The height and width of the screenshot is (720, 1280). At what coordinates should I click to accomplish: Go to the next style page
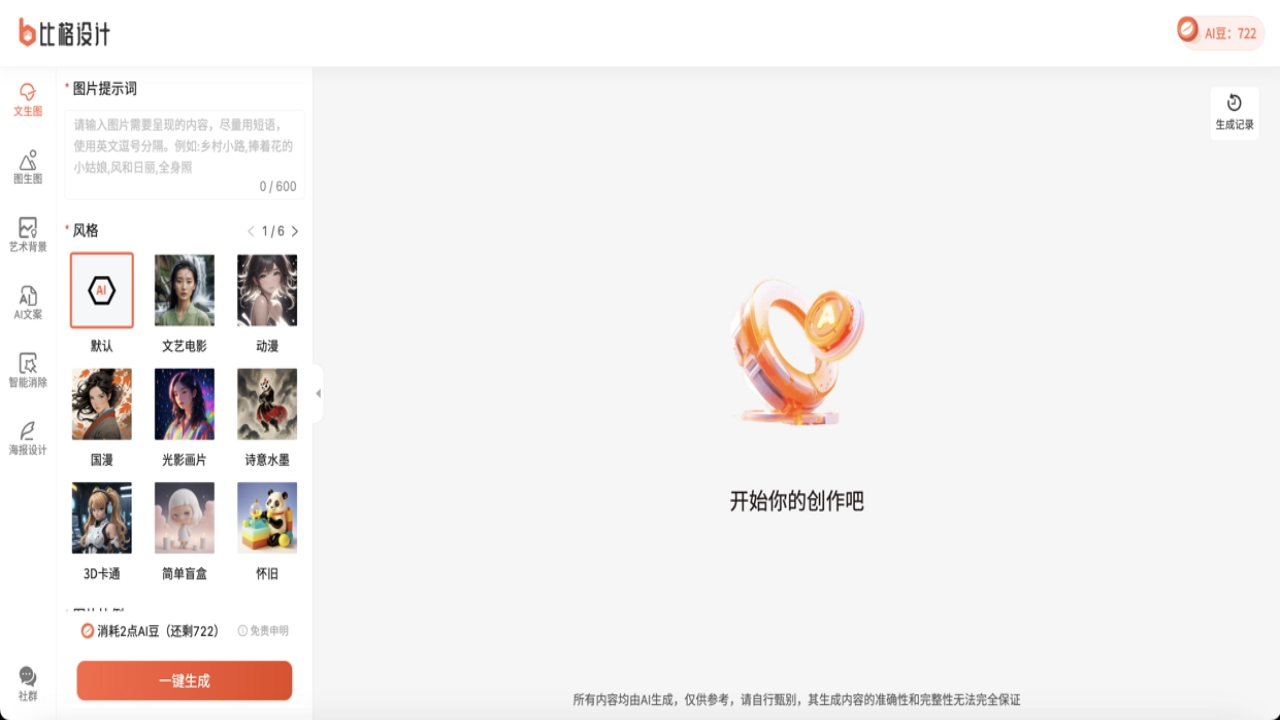tap(294, 231)
